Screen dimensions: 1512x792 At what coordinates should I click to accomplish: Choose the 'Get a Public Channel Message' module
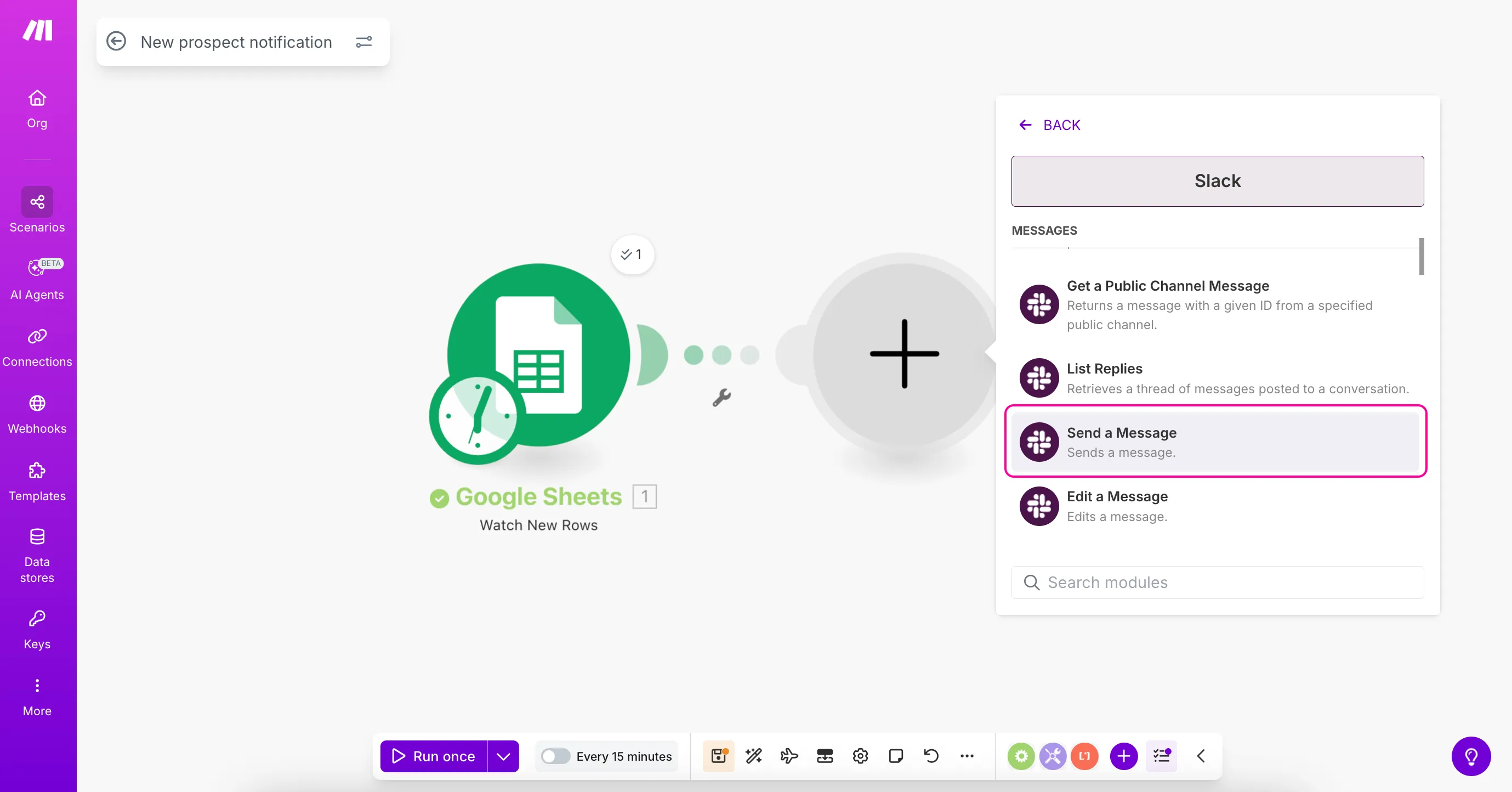(1215, 305)
